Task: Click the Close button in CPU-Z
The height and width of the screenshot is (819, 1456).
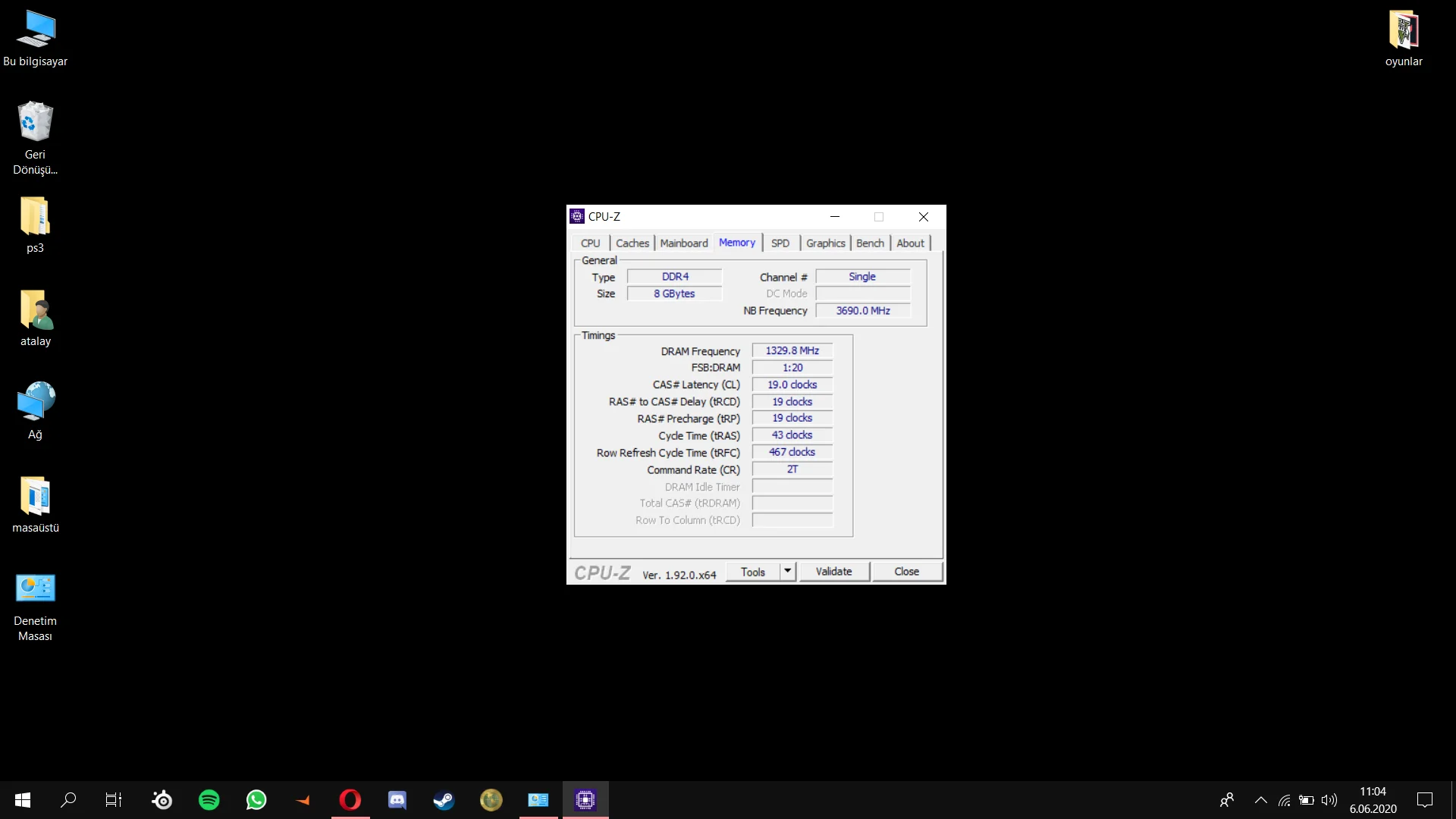Action: click(x=906, y=571)
